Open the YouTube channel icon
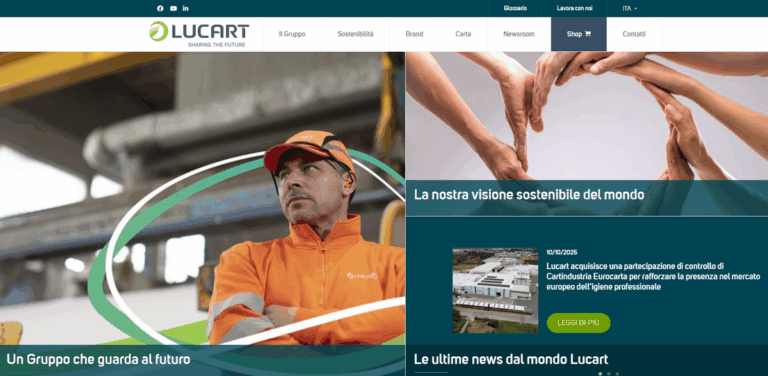 coord(173,8)
